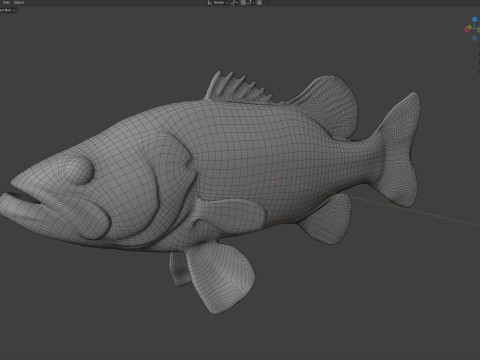The height and width of the screenshot is (360, 480).
Task: Open the Object menu next to Add
Action: coord(19,2)
